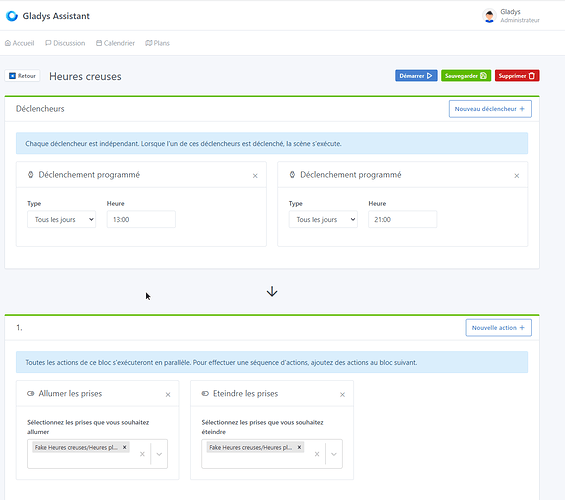Image resolution: width=565 pixels, height=500 pixels.
Task: Remove Fake Heures creuses tag in Eteindre
Action: point(299,447)
